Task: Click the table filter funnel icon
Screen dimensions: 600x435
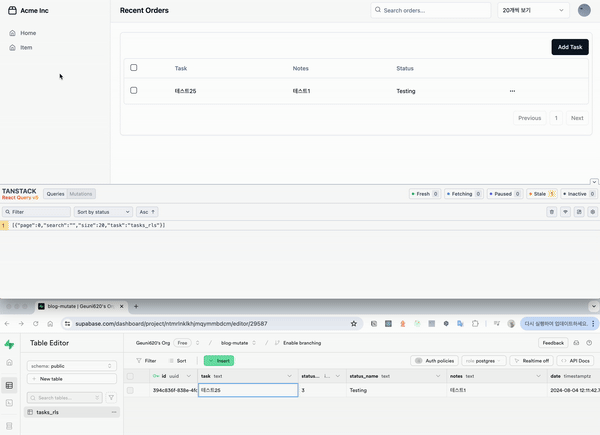Action: click(111, 398)
